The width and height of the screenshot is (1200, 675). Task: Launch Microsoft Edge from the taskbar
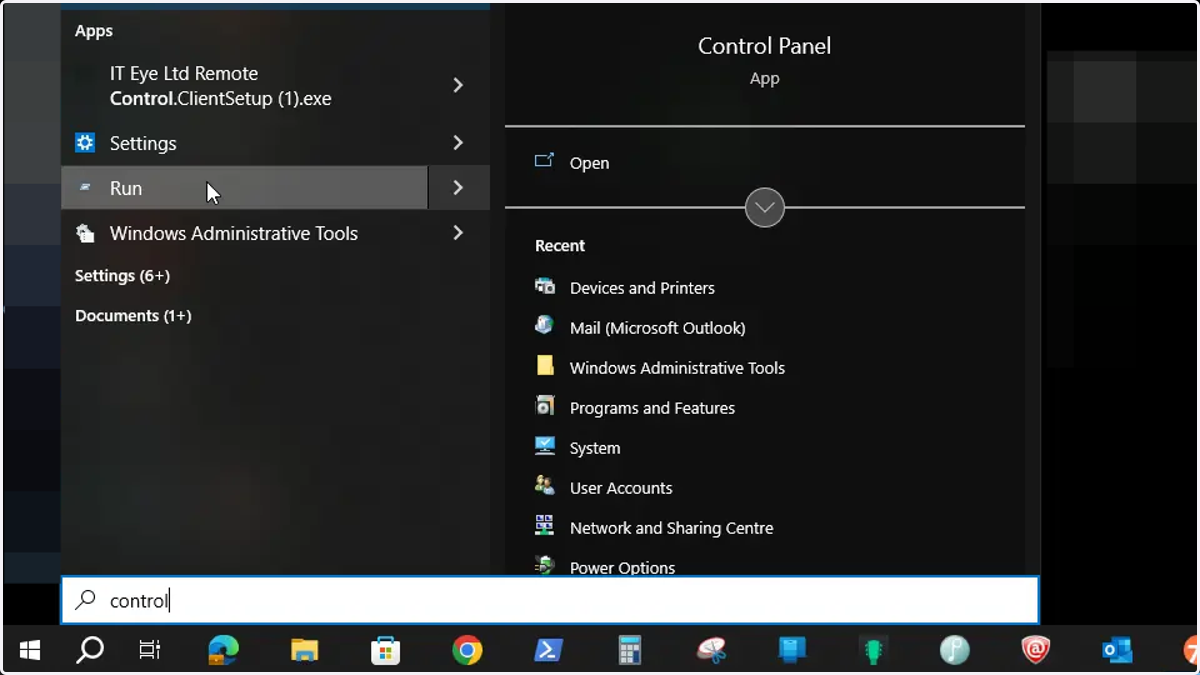pyautogui.click(x=224, y=651)
